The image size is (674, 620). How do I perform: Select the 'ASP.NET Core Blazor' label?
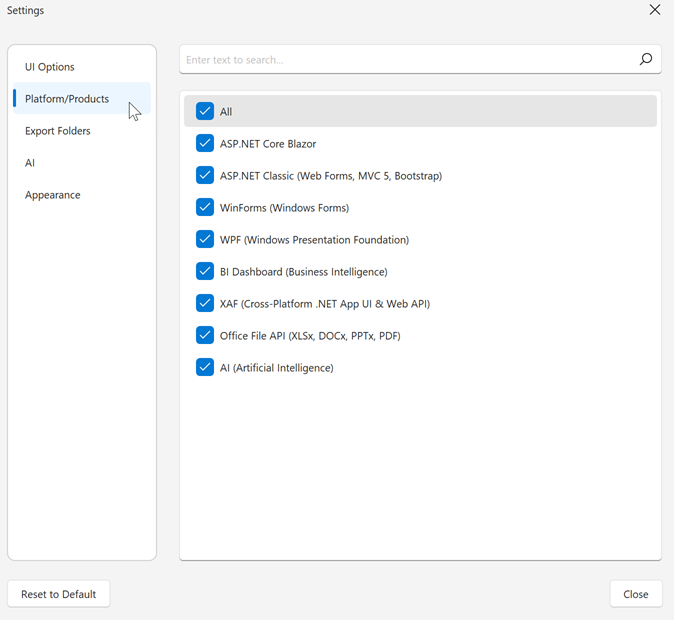(268, 144)
